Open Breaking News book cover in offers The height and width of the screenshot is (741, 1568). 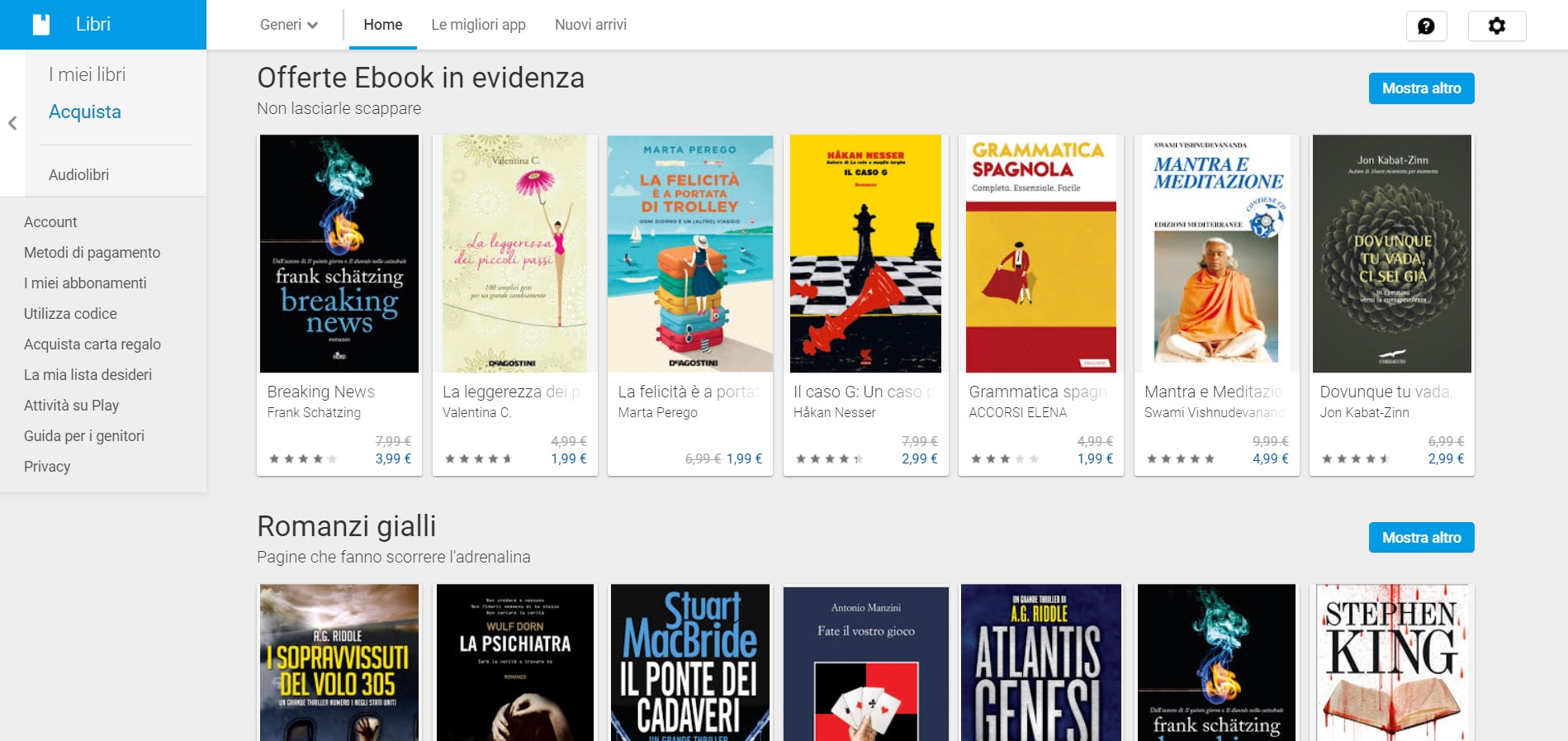point(339,254)
